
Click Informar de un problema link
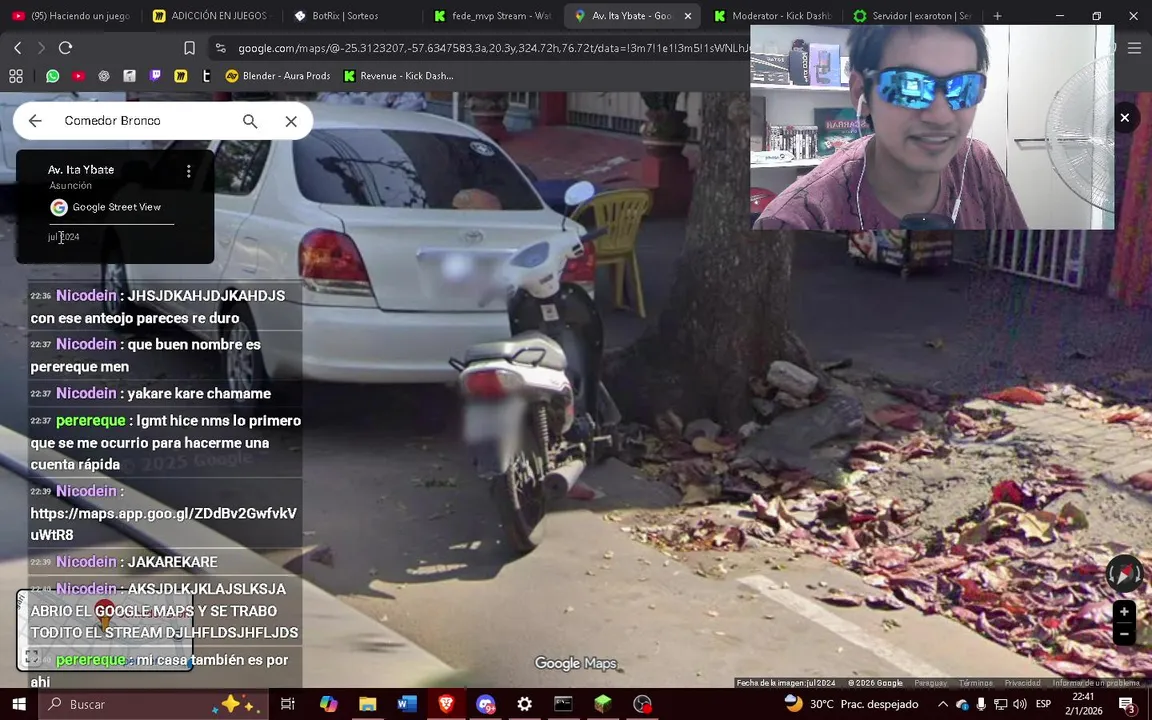click(1096, 683)
